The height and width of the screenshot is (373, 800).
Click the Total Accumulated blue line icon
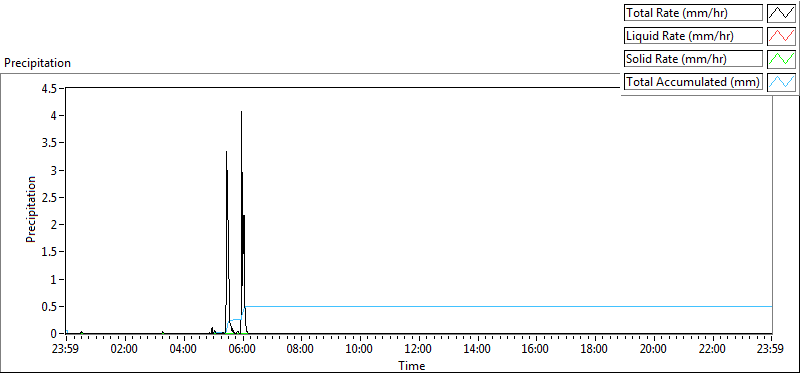(x=782, y=81)
